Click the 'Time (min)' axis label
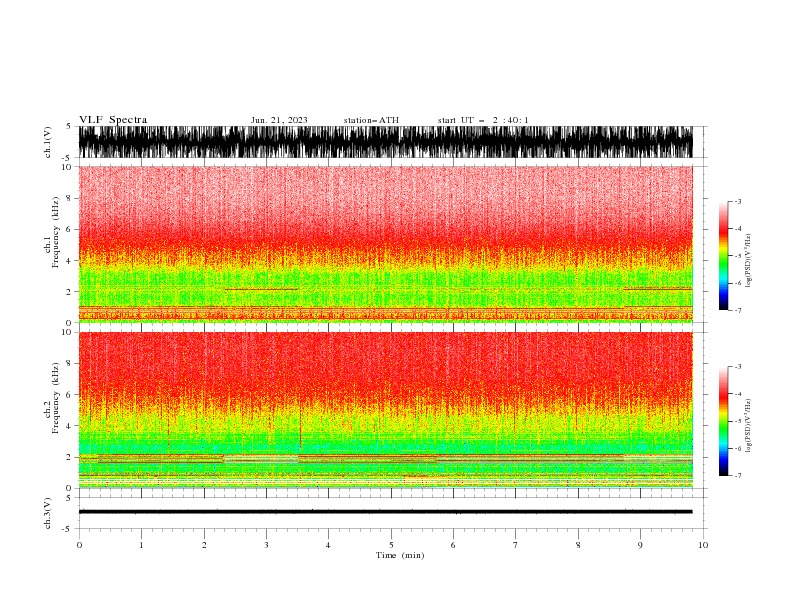 point(400,555)
